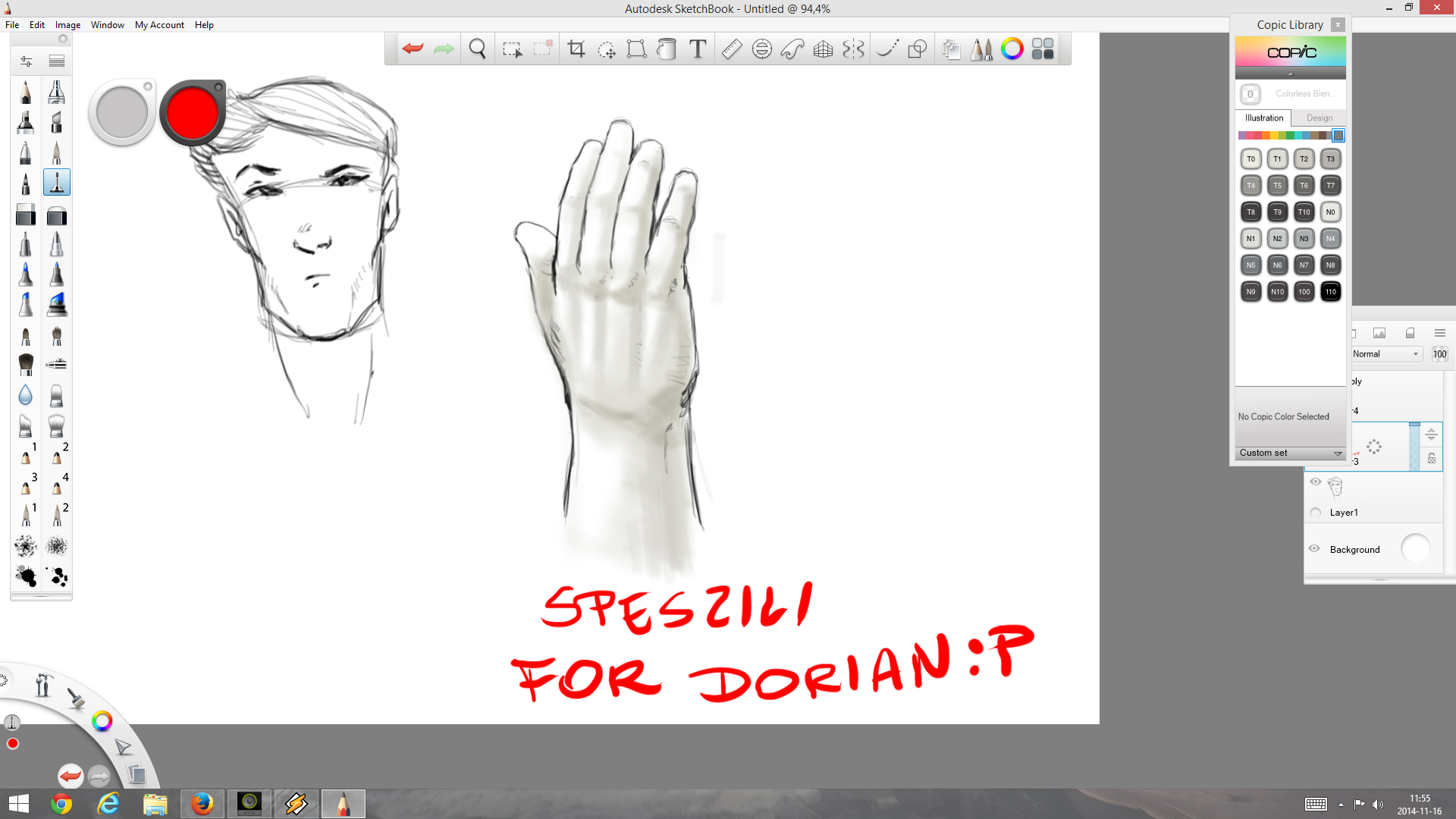Screen dimensions: 1456x819
Task: Select the Text tool
Action: click(x=698, y=49)
